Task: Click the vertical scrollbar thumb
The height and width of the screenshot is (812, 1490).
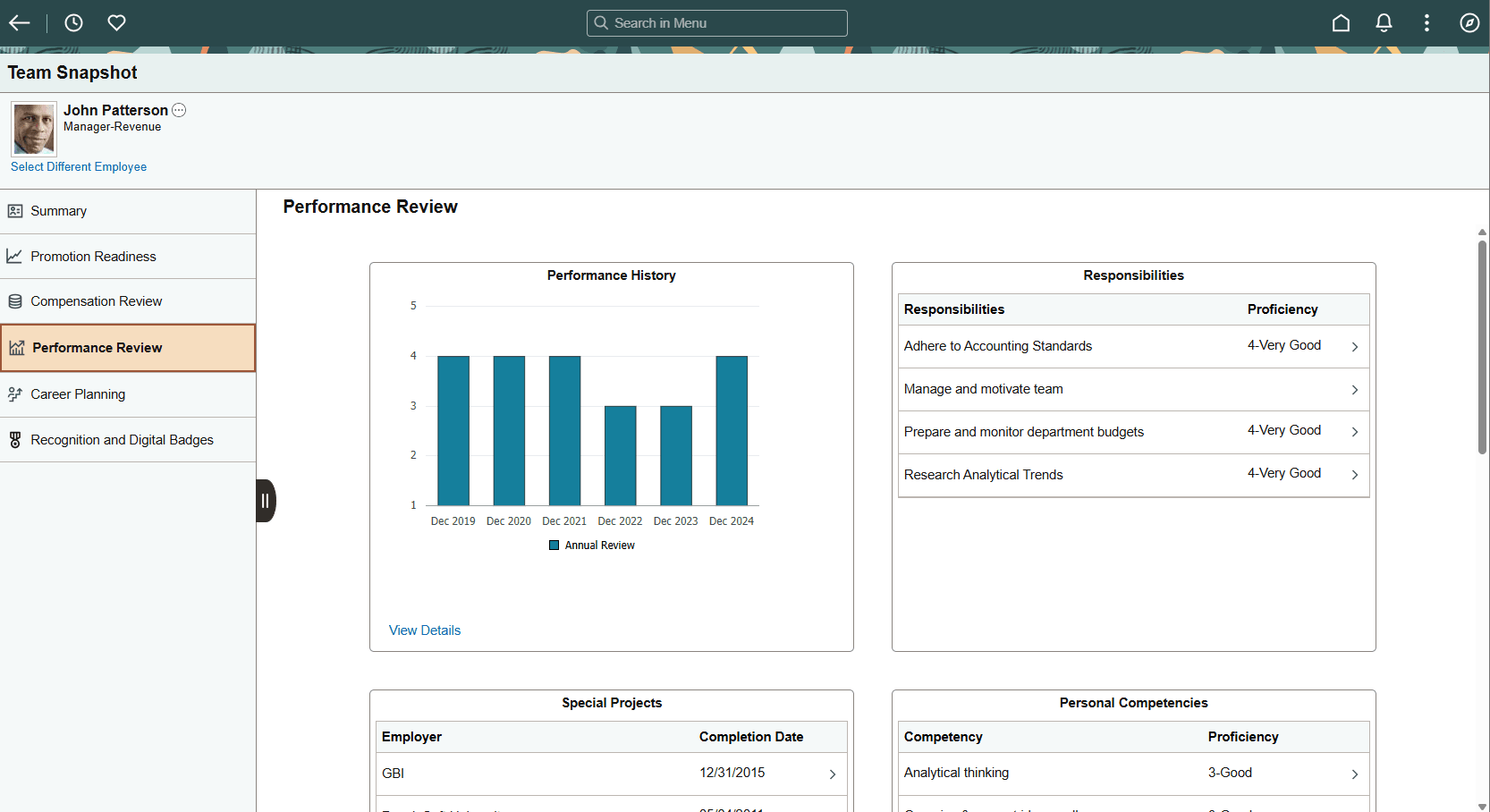Action: click(x=1482, y=347)
